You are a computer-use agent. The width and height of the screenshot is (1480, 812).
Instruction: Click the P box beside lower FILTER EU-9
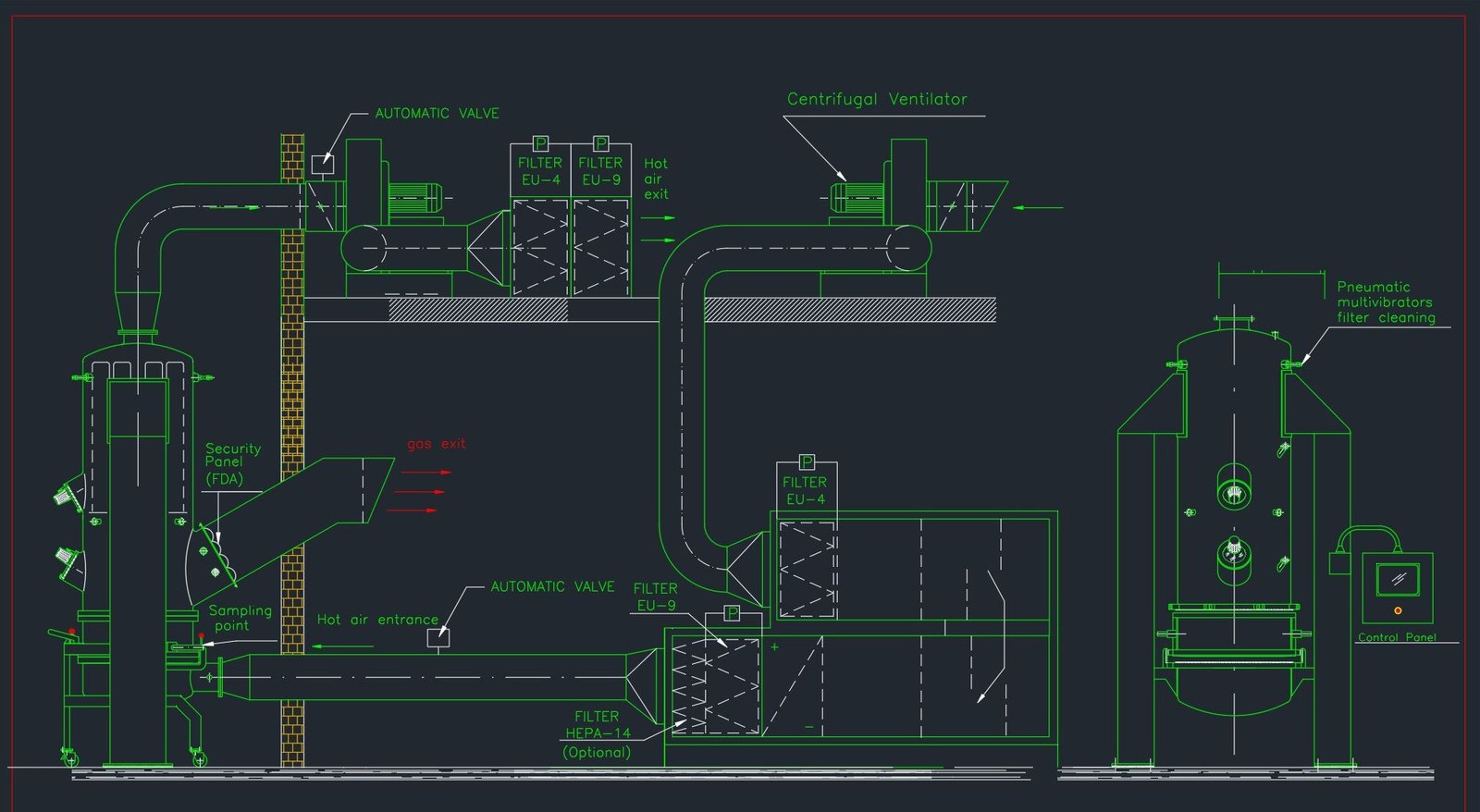733,613
